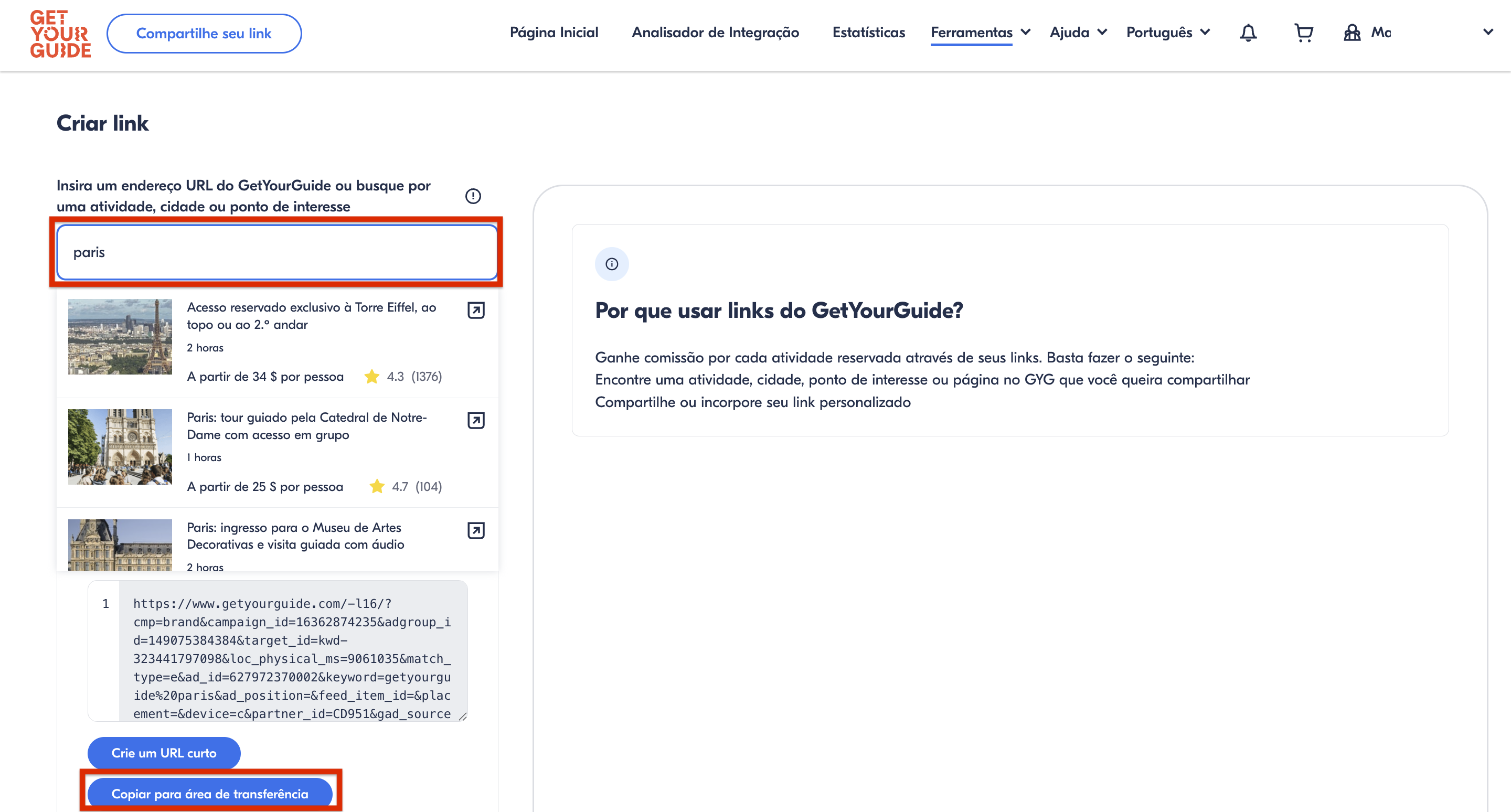
Task: Open the Eiffel Tower activity in a new tab
Action: pos(476,310)
